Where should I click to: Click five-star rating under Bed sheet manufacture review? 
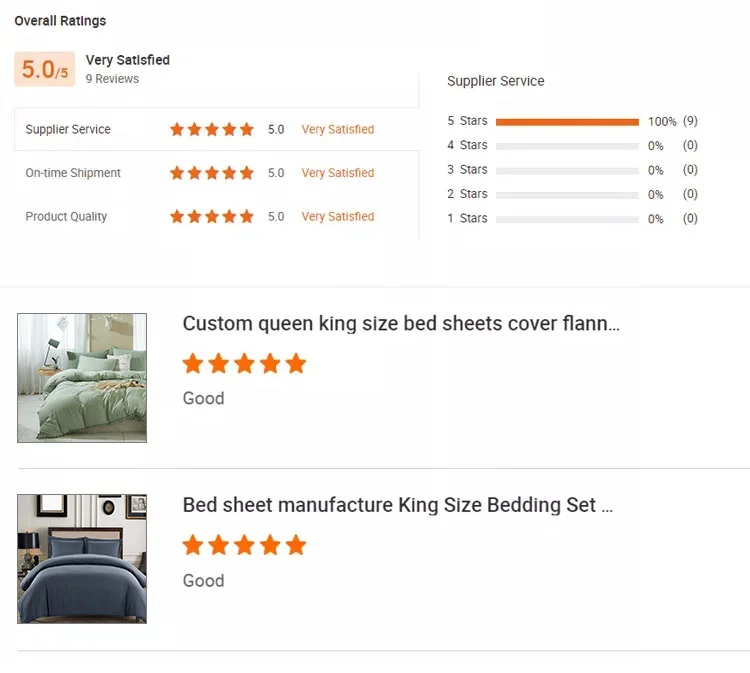[244, 545]
